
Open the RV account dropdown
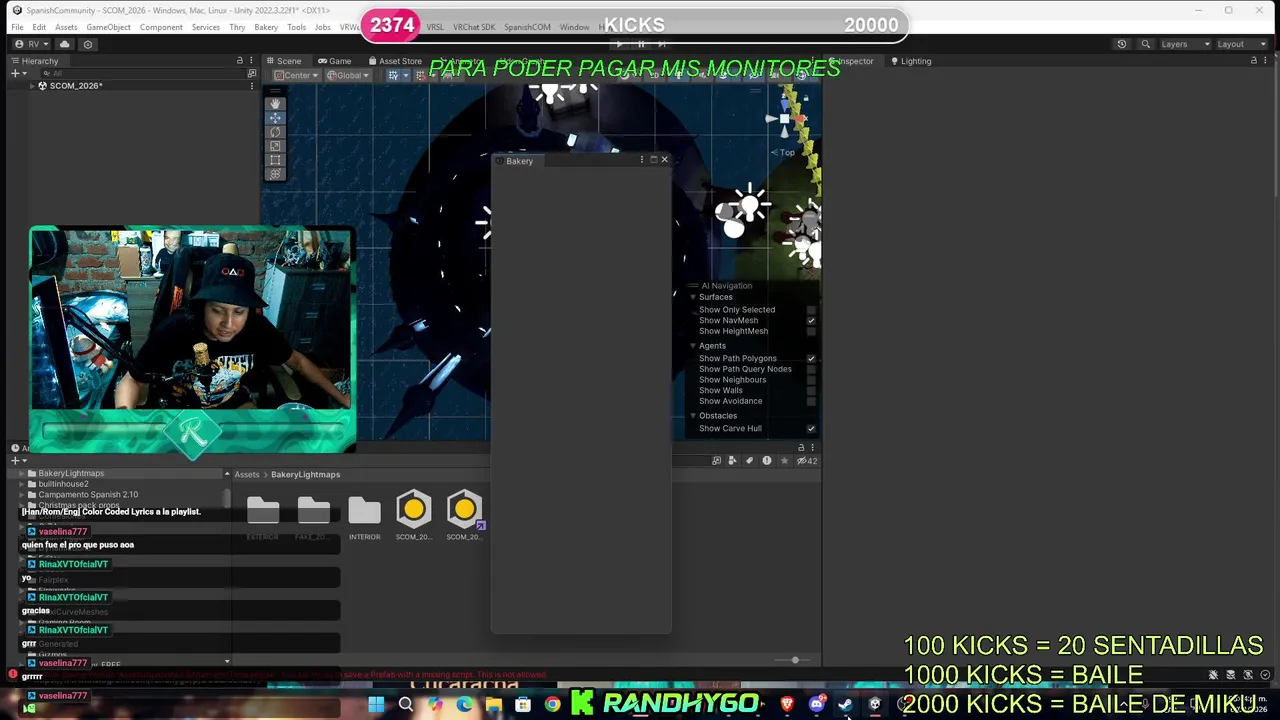[x=31, y=44]
